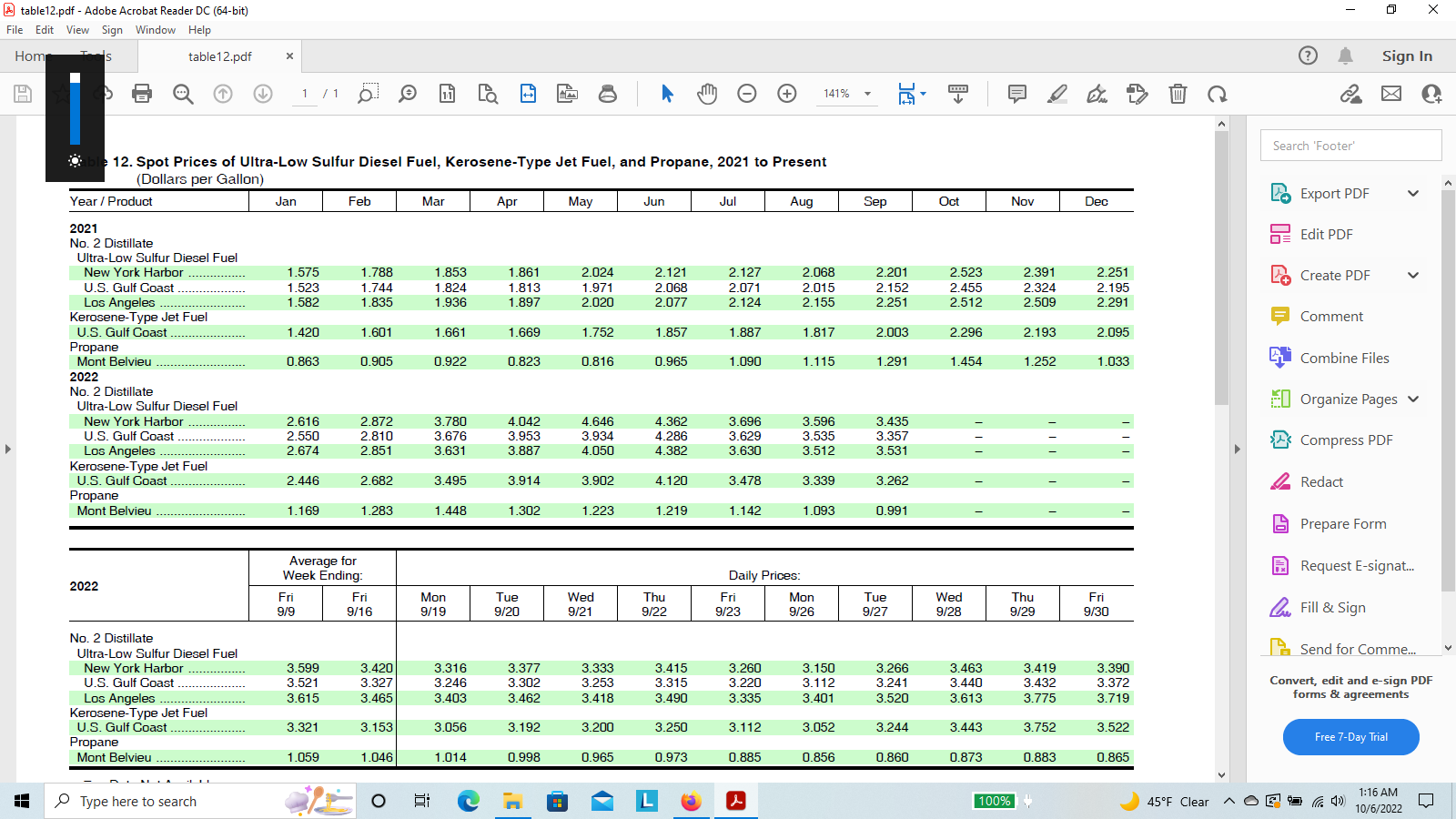Image resolution: width=1456 pixels, height=819 pixels.
Task: Select the arrow Selection tool
Action: [667, 94]
